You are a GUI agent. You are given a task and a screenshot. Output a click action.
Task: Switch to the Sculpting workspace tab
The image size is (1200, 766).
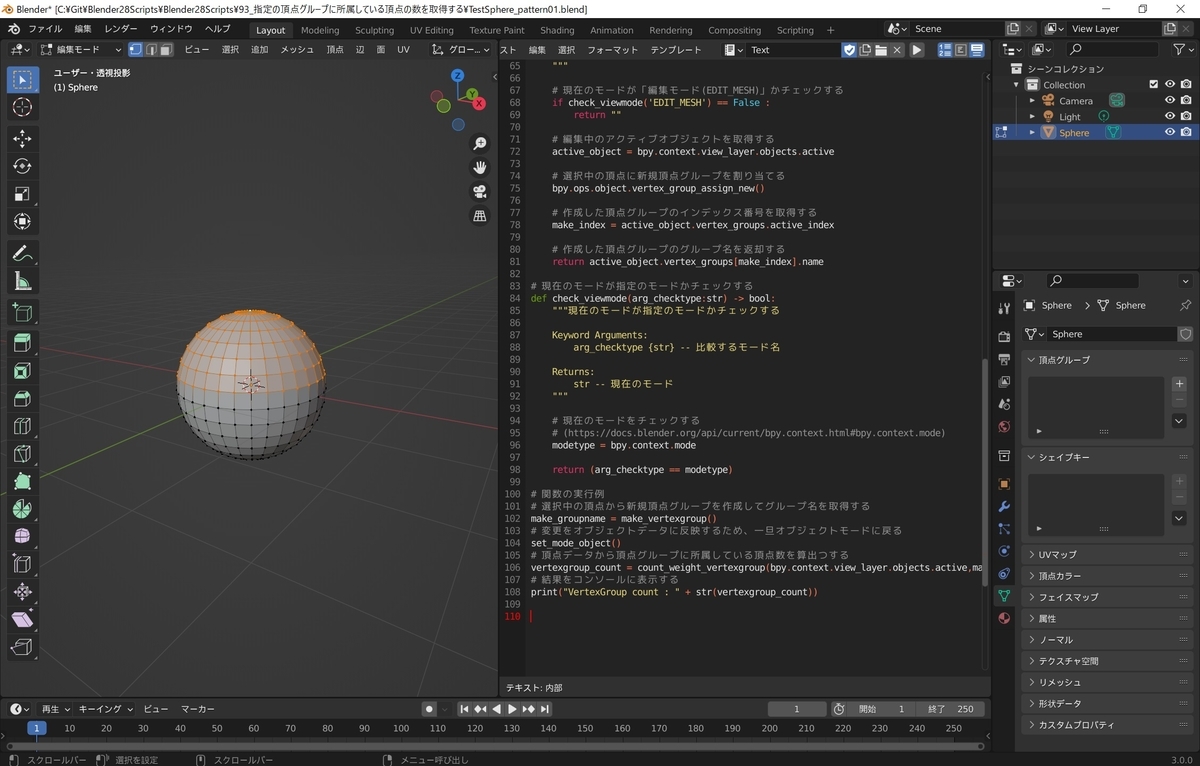374,30
